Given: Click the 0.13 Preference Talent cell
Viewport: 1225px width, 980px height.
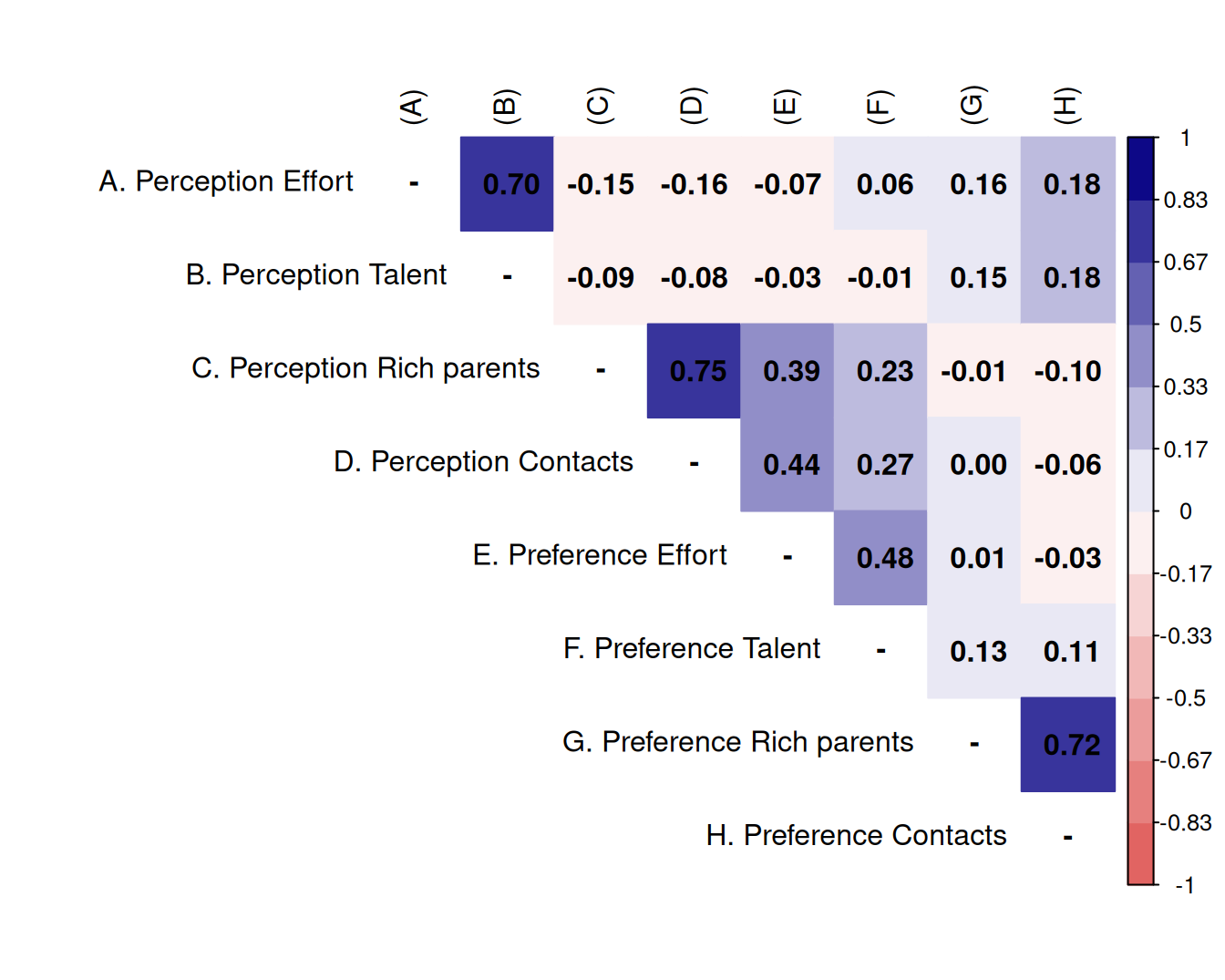Looking at the screenshot, I should point(974,651).
